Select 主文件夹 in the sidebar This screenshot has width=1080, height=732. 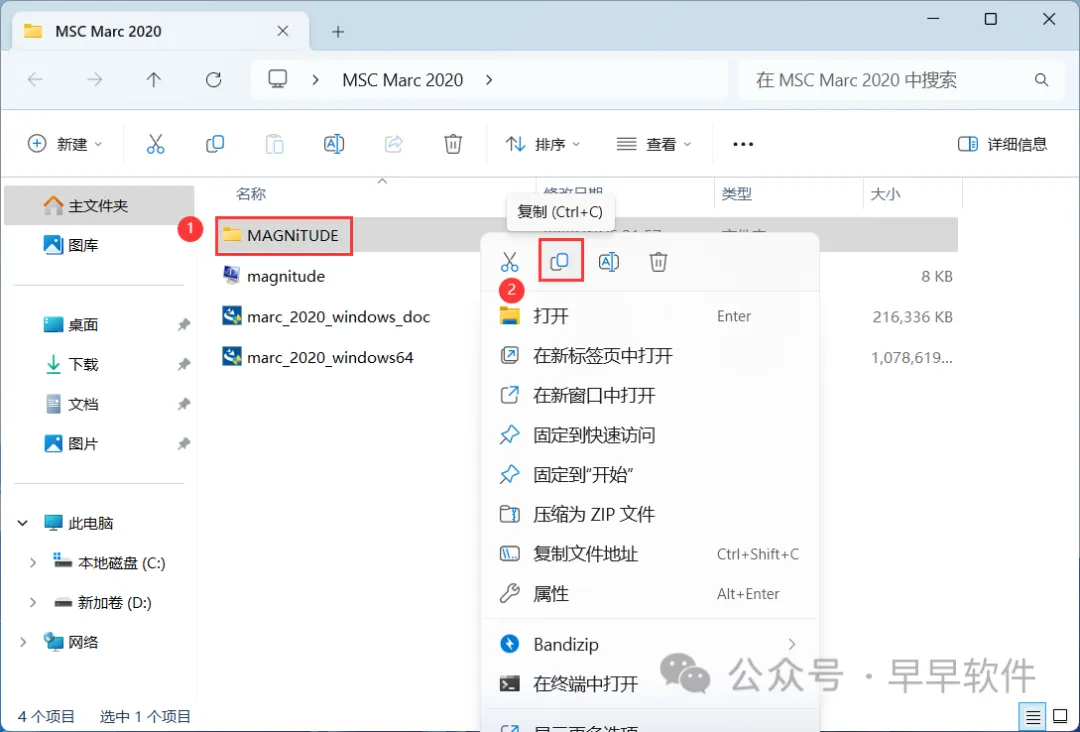coord(99,205)
